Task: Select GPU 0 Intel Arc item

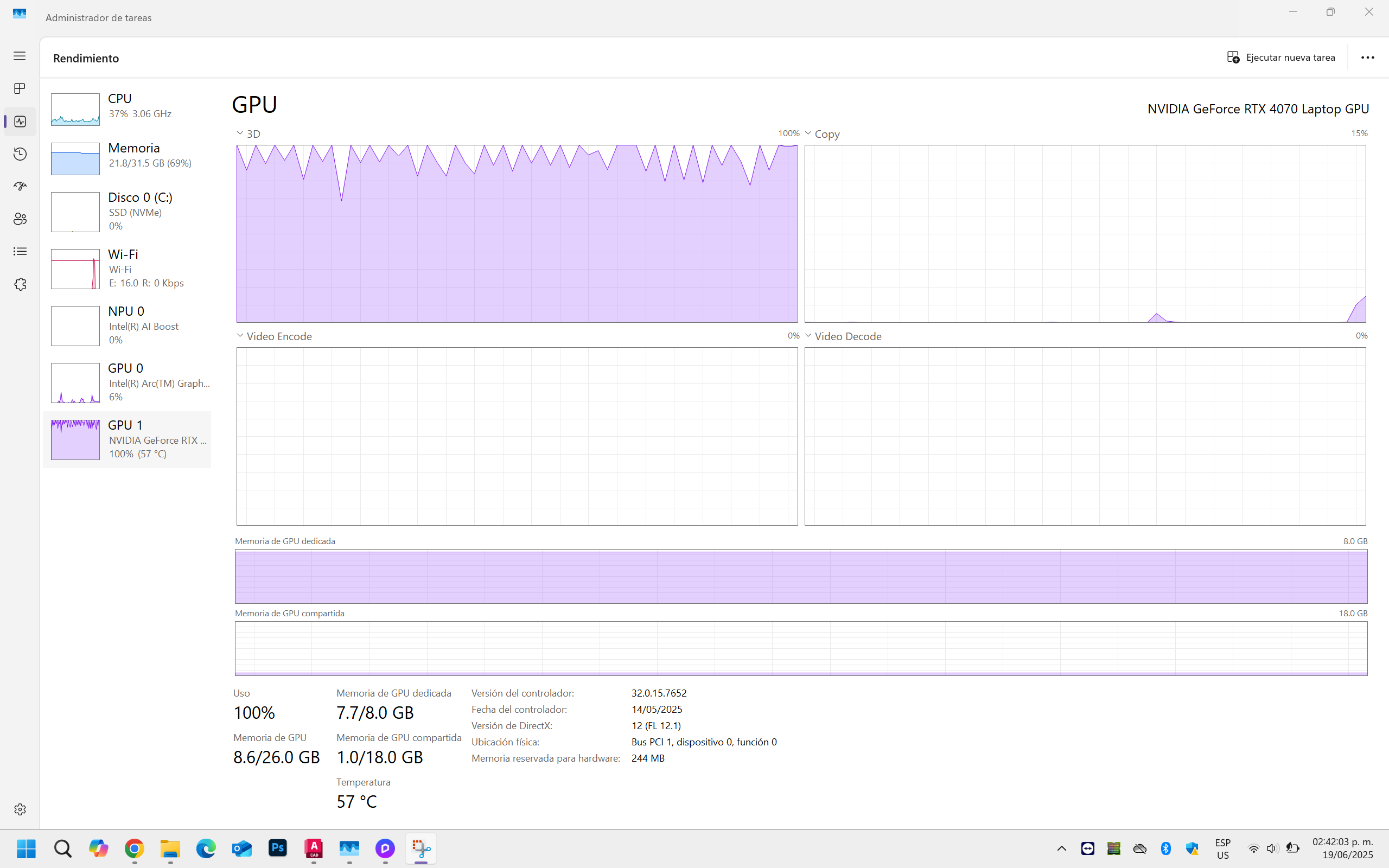Action: pos(127,382)
